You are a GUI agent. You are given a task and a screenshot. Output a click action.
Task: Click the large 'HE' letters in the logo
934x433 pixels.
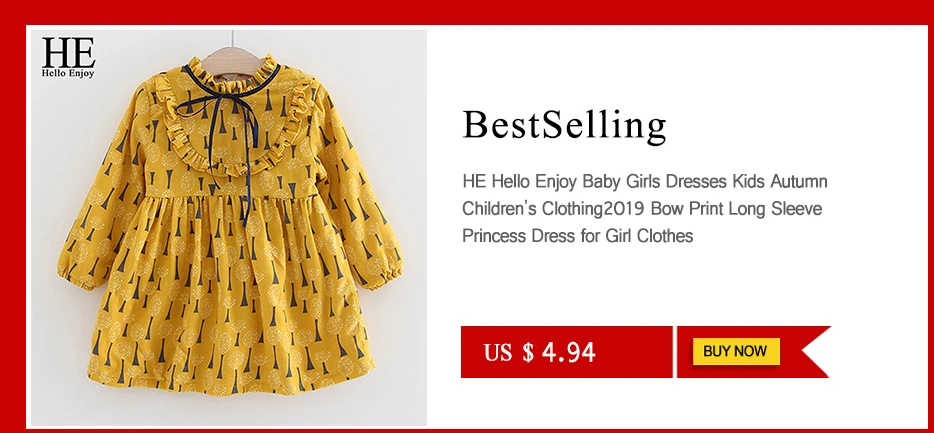(x=68, y=52)
